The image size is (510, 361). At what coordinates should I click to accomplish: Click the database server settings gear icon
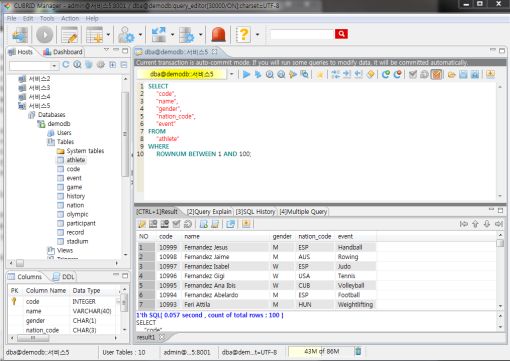pyautogui.click(x=187, y=35)
